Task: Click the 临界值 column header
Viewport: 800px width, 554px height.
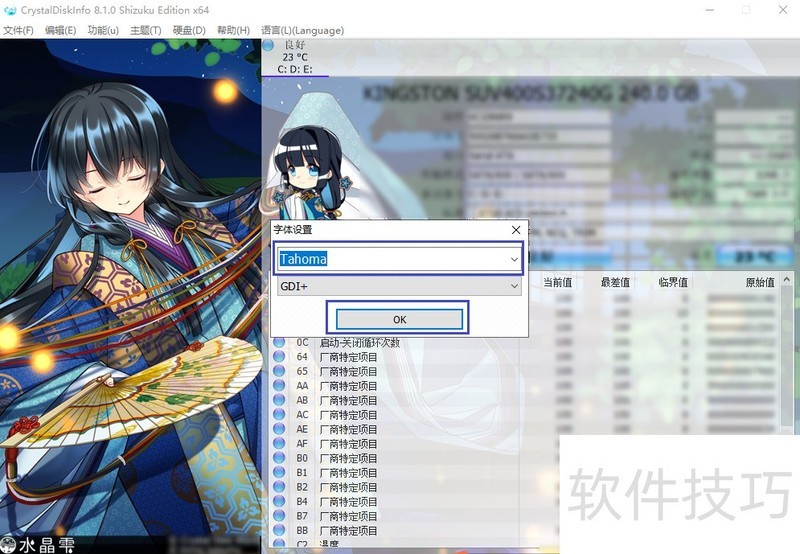Action: 673,282
